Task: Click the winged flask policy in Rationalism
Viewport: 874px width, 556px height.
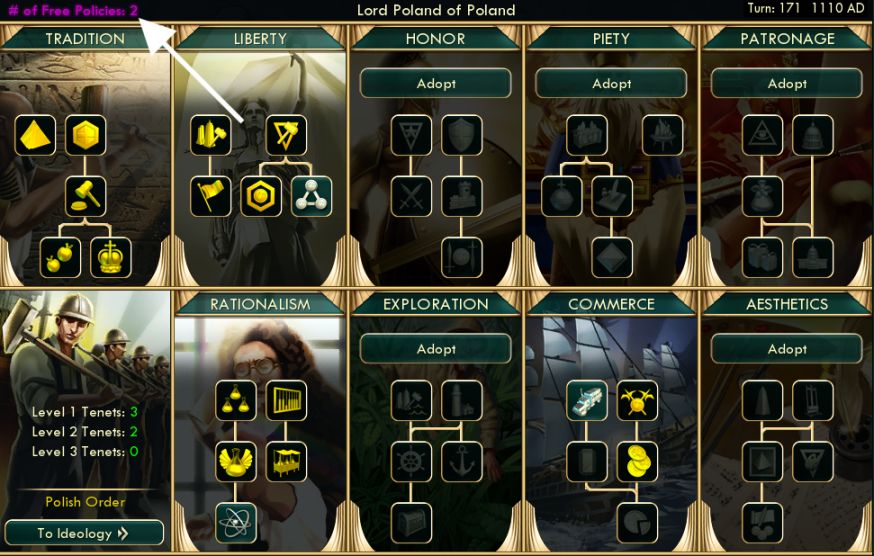Action: [x=236, y=462]
